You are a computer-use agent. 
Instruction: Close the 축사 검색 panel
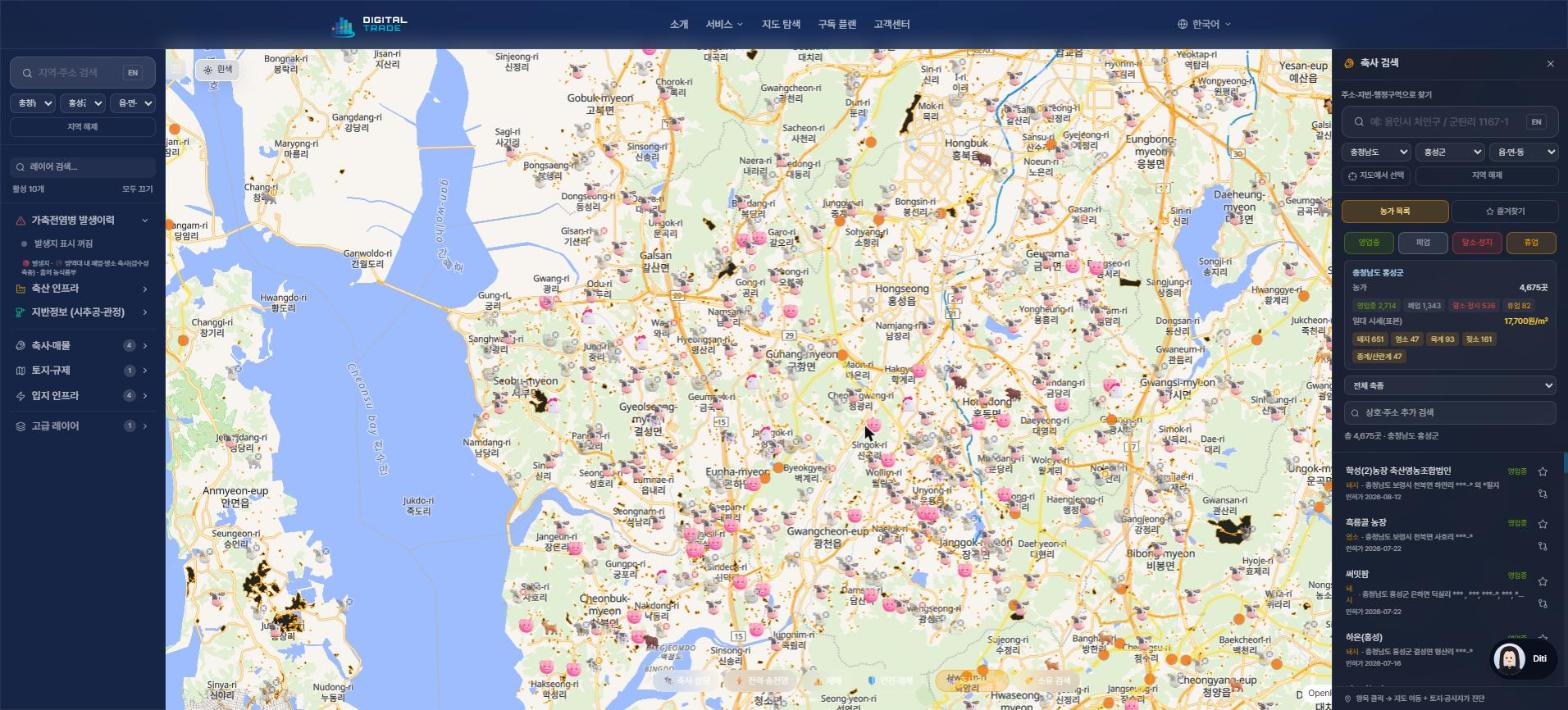click(x=1550, y=64)
